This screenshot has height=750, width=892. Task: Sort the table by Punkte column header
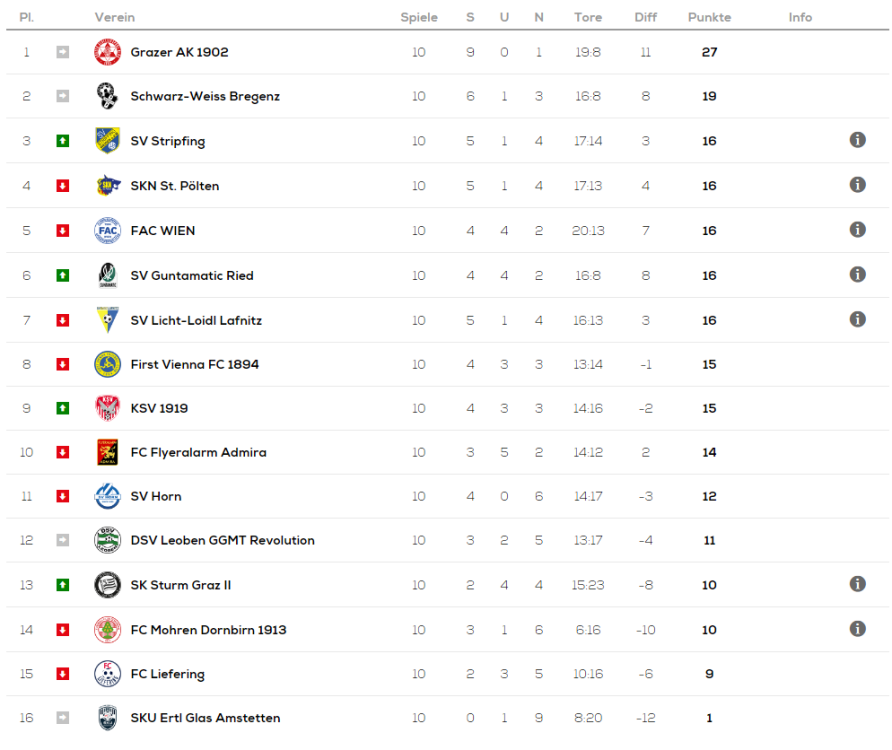click(709, 17)
